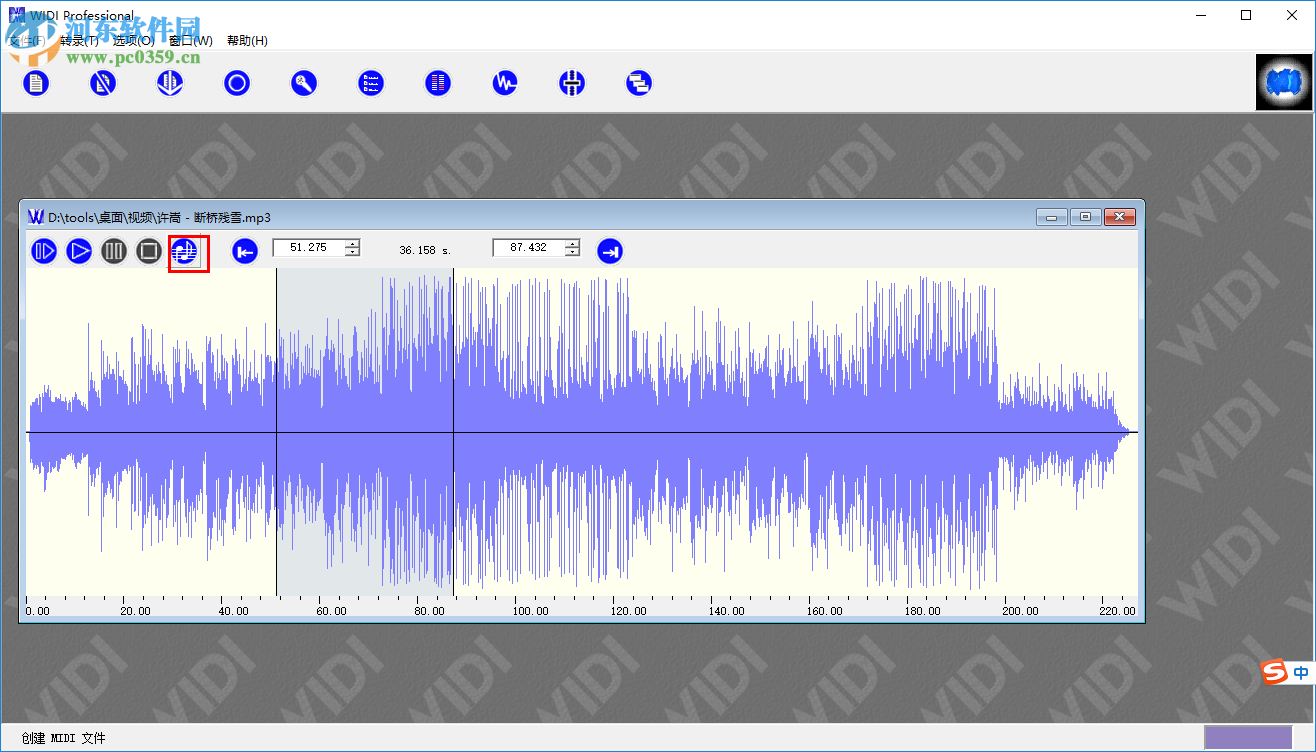Decrease the 87.432 end time with the stepper
Viewport: 1316px width, 752px height.
(570, 252)
